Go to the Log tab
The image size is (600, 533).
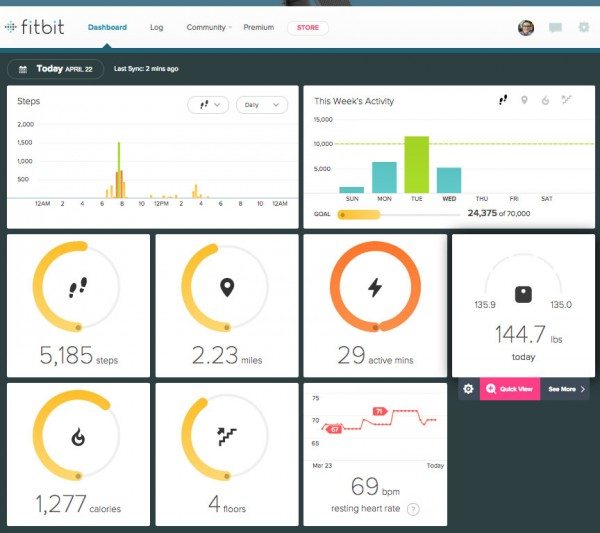(x=157, y=28)
